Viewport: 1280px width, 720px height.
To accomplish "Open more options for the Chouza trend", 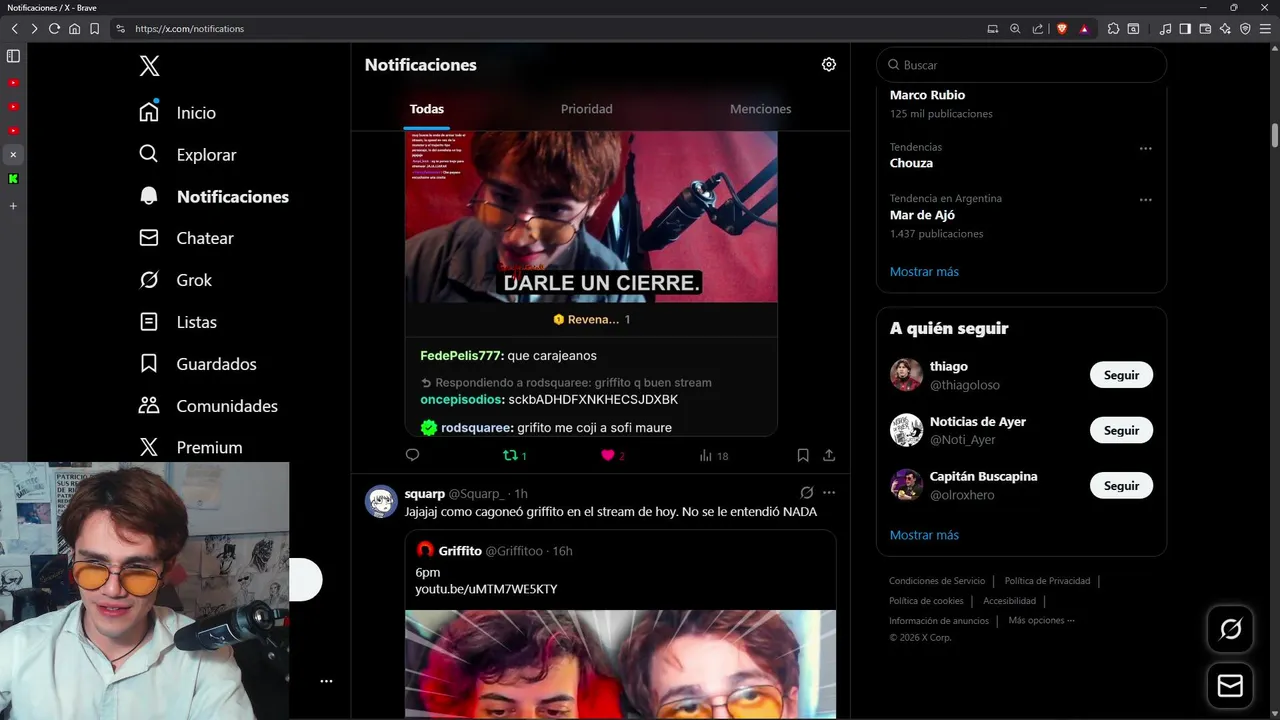I will (1146, 149).
